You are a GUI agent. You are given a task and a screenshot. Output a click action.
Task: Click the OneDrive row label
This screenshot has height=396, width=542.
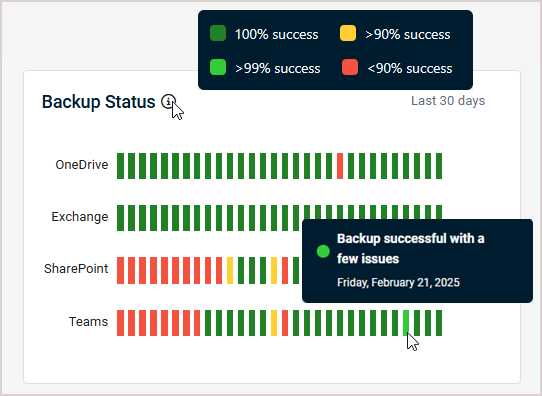(82, 165)
